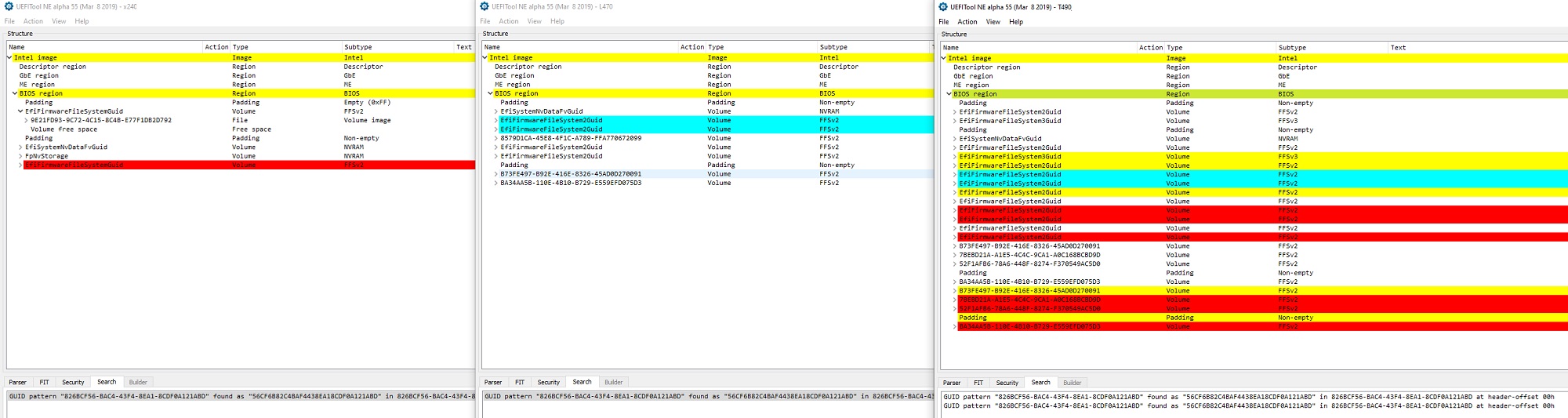Select the yellow B73FE497-B92E-416E row in T490 window

coord(1254,291)
